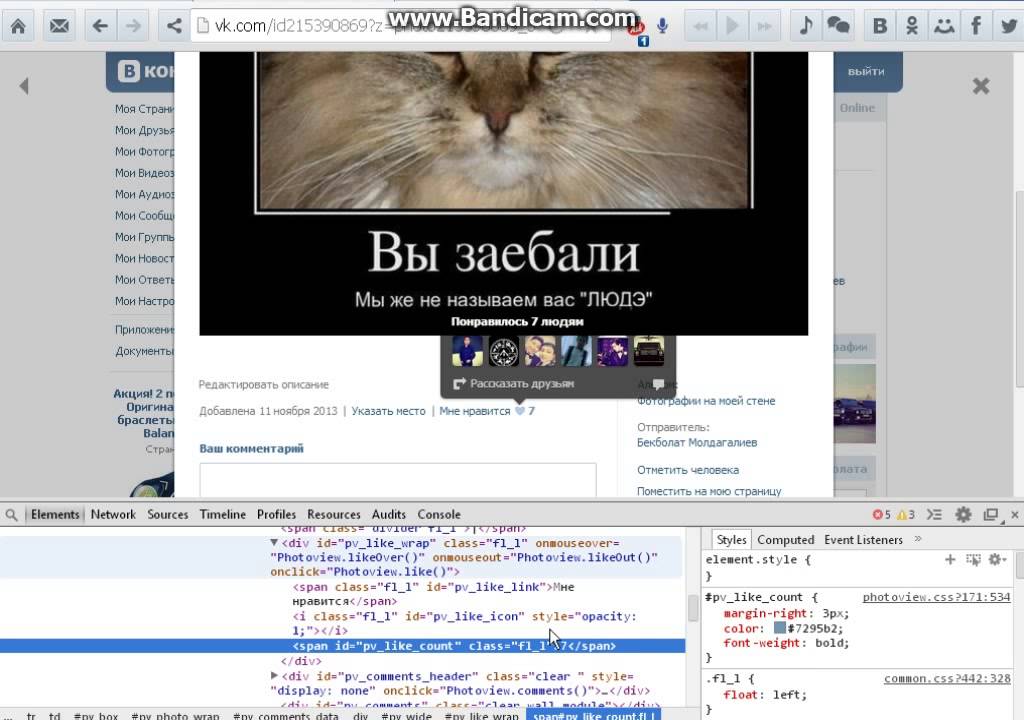Open styles gear dropdown menu
Screen dimensions: 1024x720
[997, 559]
